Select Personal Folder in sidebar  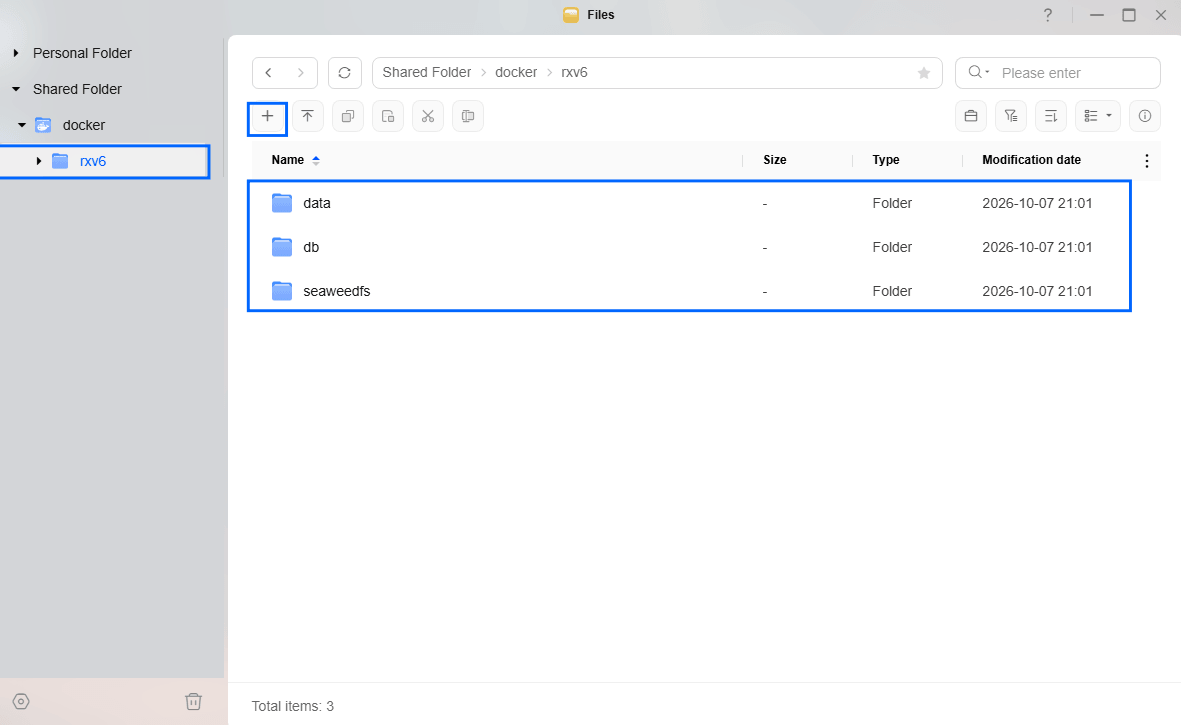[82, 53]
